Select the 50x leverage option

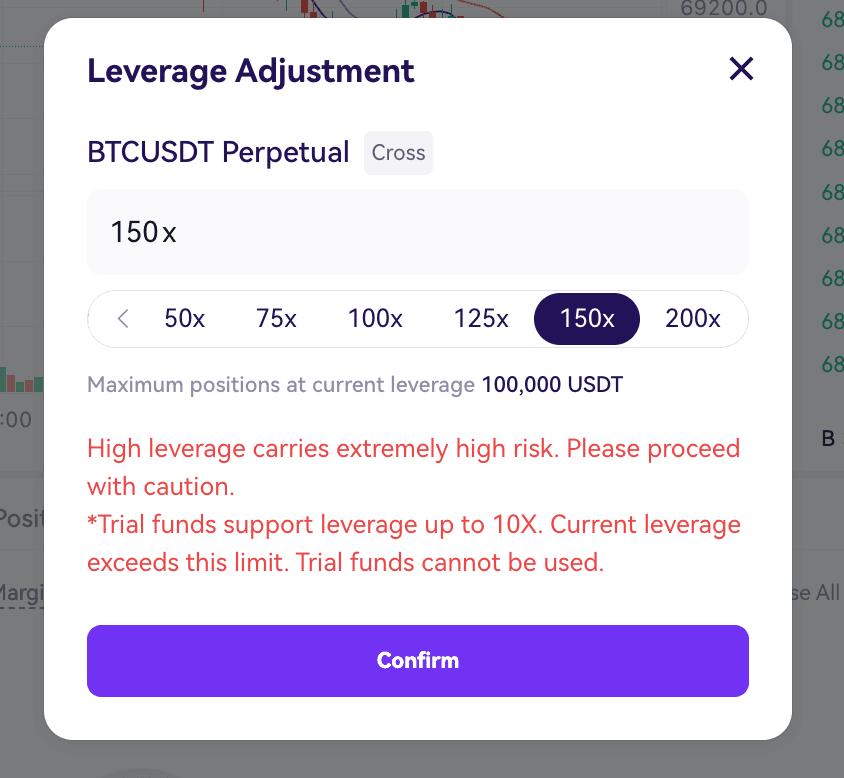(185, 319)
